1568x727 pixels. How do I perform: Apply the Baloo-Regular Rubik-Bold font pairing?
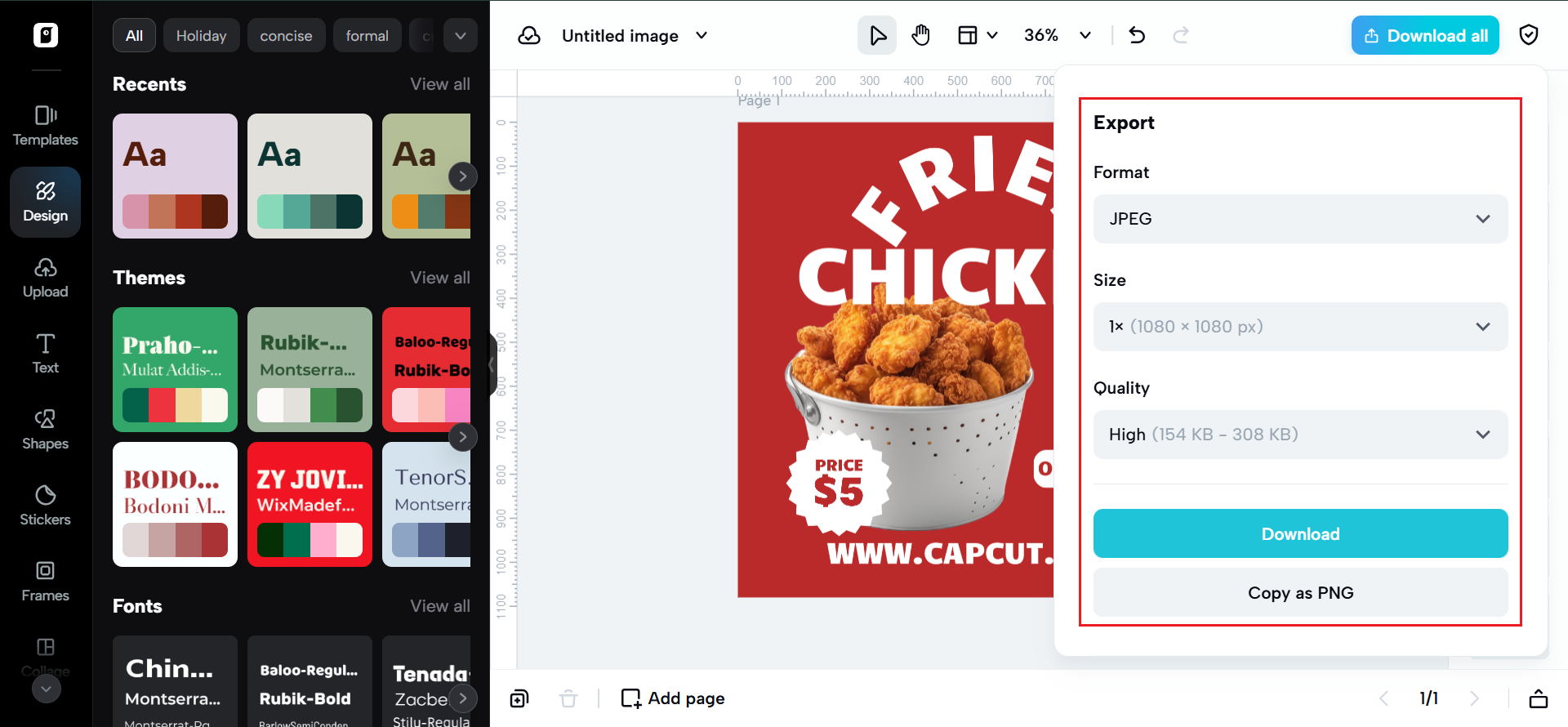(x=310, y=681)
